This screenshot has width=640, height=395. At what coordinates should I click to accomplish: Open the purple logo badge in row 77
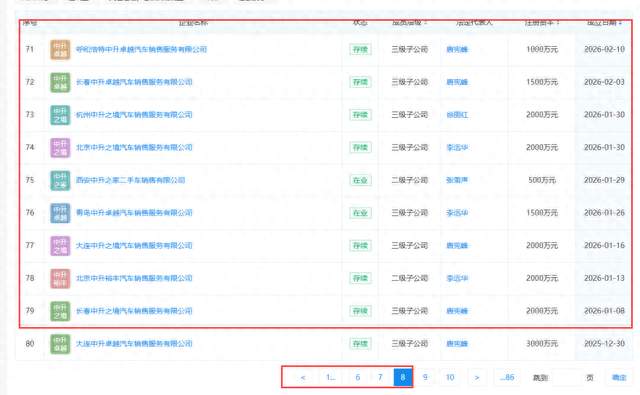click(x=60, y=246)
